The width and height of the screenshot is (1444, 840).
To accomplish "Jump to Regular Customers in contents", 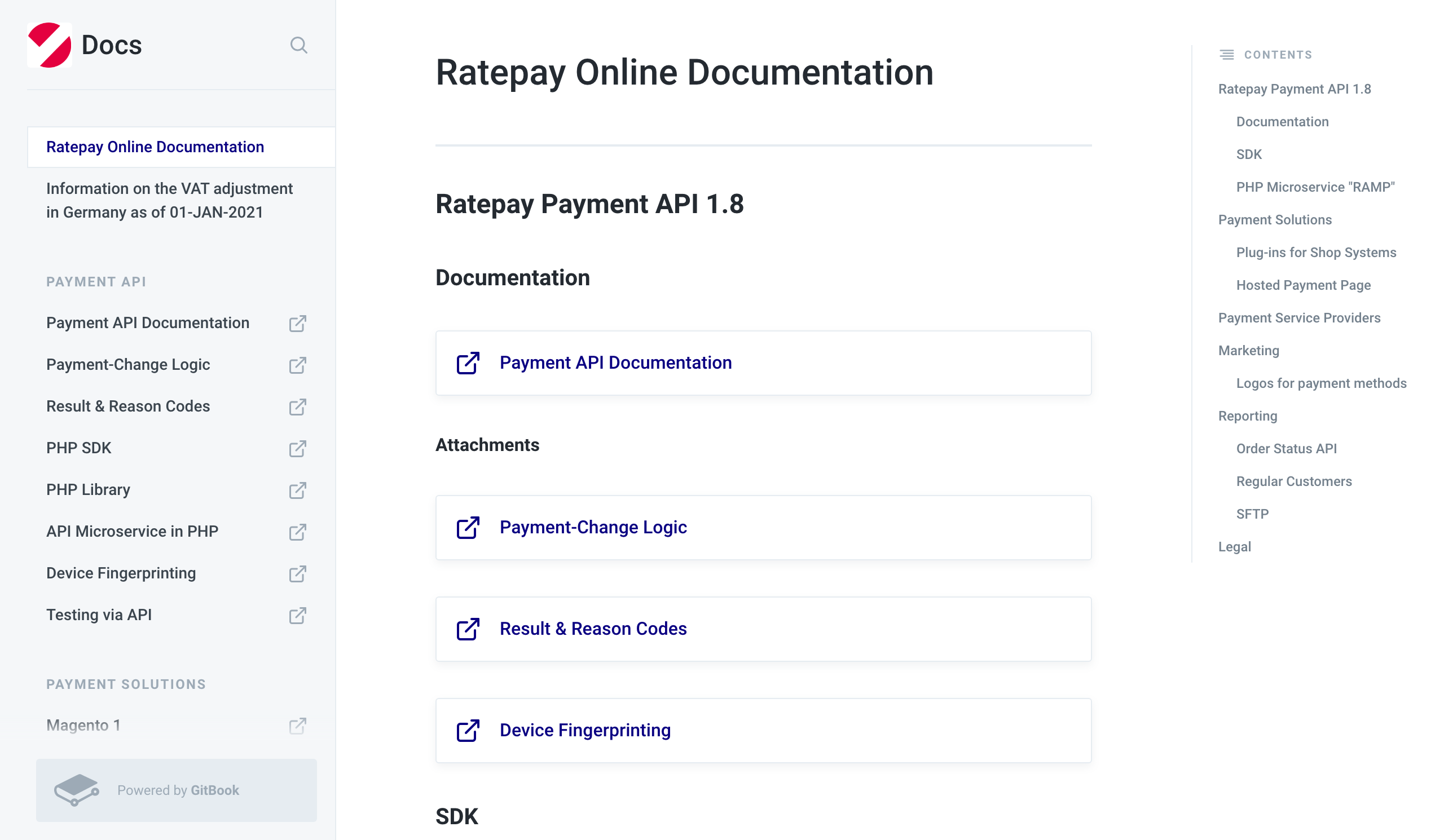I will [x=1293, y=481].
